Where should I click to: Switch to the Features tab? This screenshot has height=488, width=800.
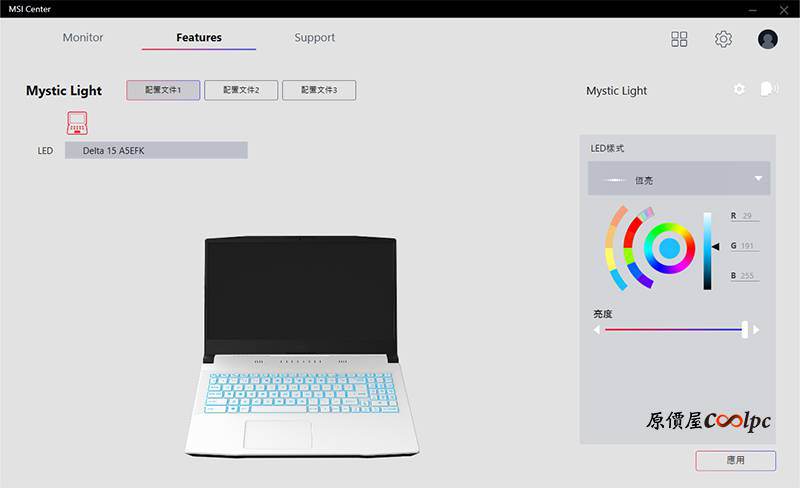(x=199, y=38)
